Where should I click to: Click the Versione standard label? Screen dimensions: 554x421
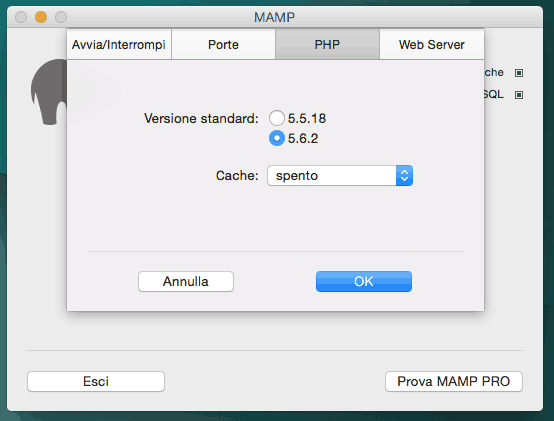pyautogui.click(x=201, y=118)
